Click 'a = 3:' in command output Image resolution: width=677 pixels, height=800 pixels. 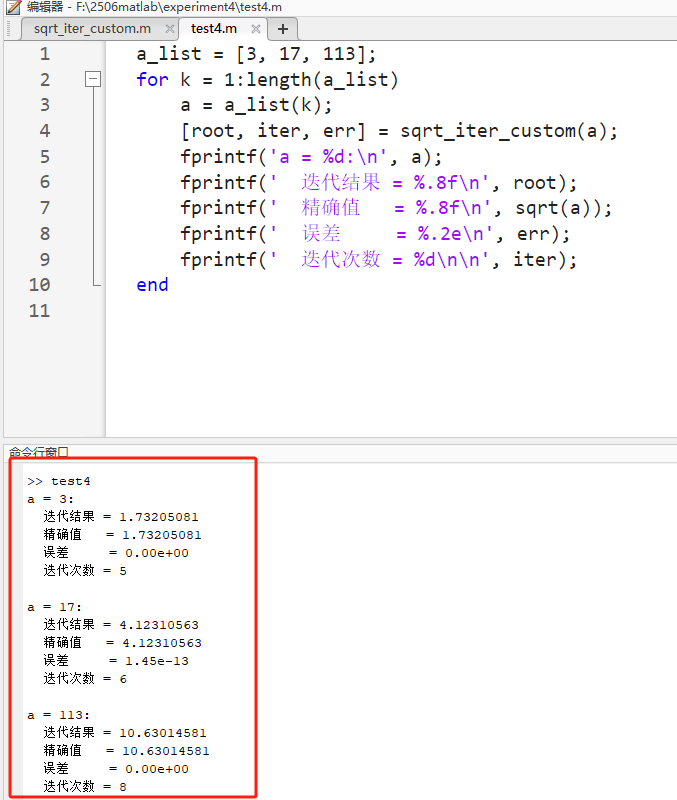pyautogui.click(x=51, y=499)
